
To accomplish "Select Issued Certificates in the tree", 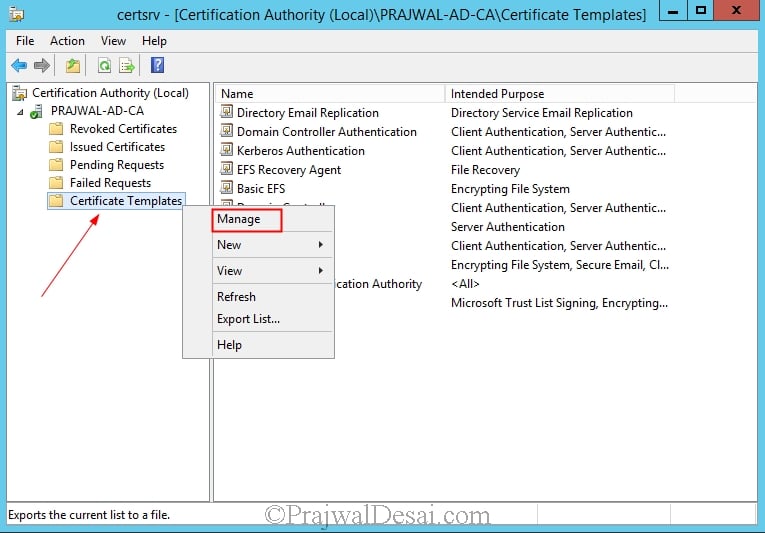I will pyautogui.click(x=117, y=147).
